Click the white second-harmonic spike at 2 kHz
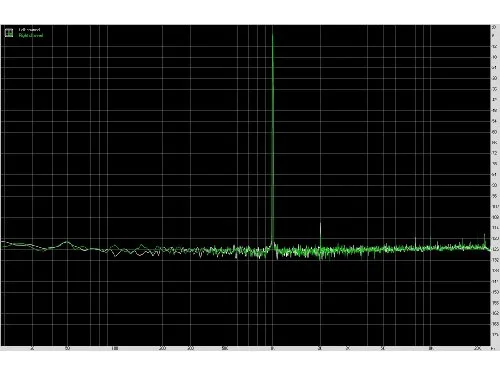 coord(320,224)
